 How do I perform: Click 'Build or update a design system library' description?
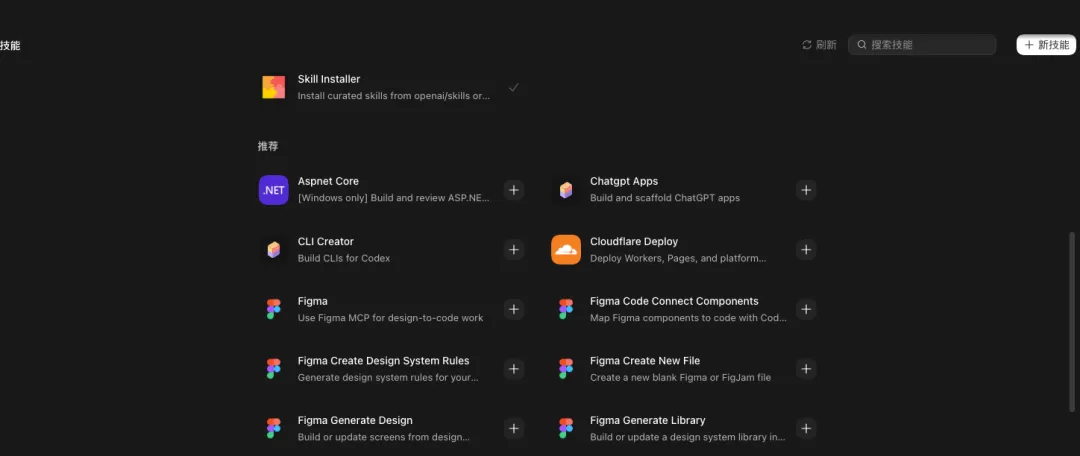point(688,437)
